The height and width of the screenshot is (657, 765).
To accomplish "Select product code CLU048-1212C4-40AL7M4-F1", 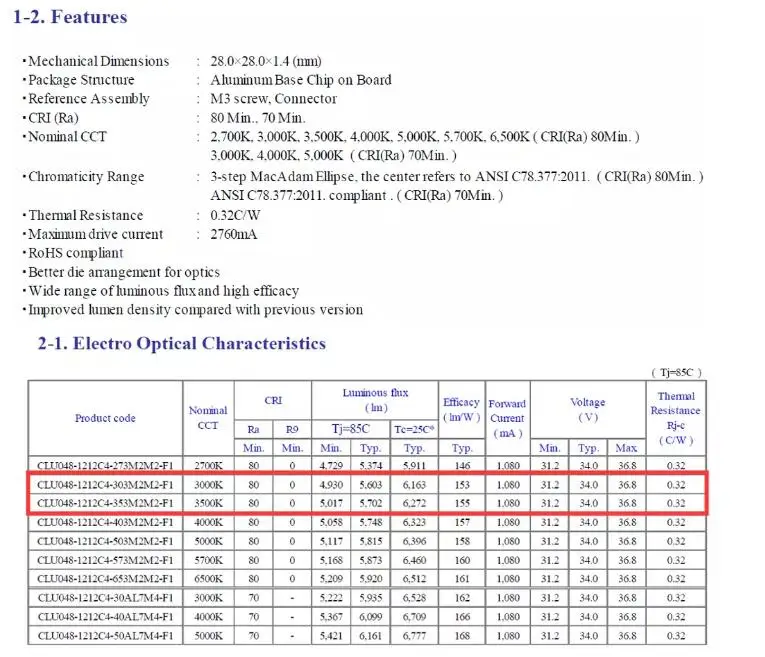I will click(105, 617).
